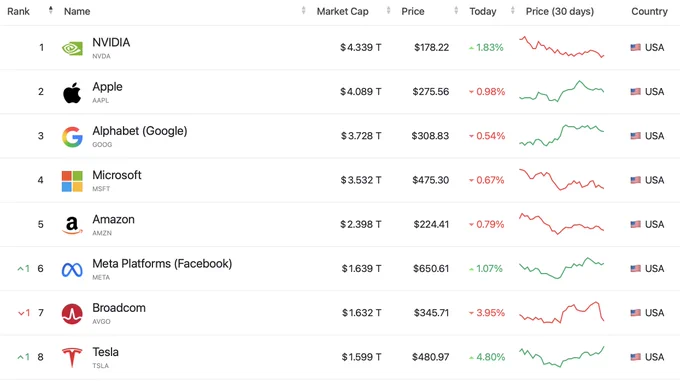Open the Meta Platforms (Facebook) link
Viewport: 680px width, 385px height.
point(162,264)
